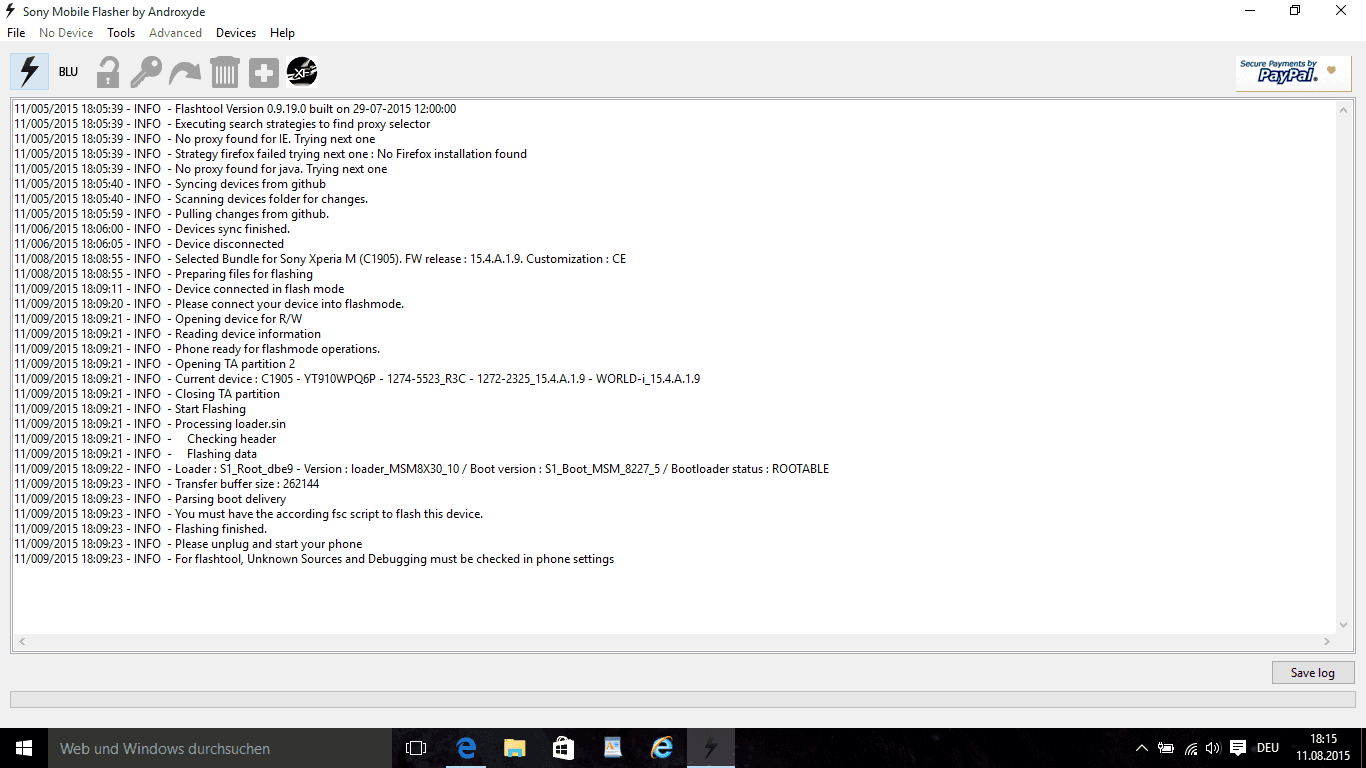Click the Flashtool lightning taskbar icon
This screenshot has height=768, width=1366.
tap(711, 748)
